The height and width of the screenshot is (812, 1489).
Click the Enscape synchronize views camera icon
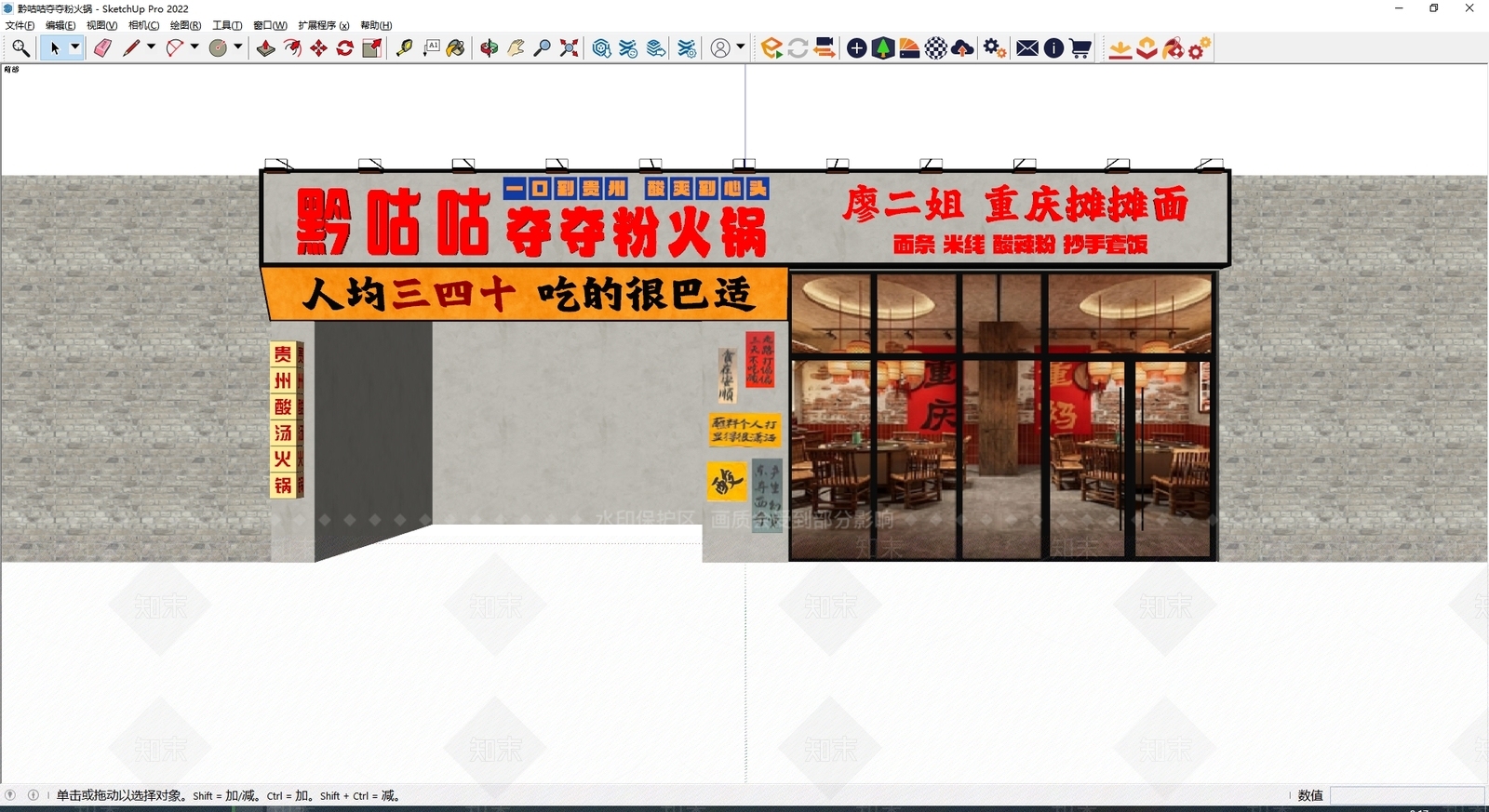pyautogui.click(x=825, y=48)
